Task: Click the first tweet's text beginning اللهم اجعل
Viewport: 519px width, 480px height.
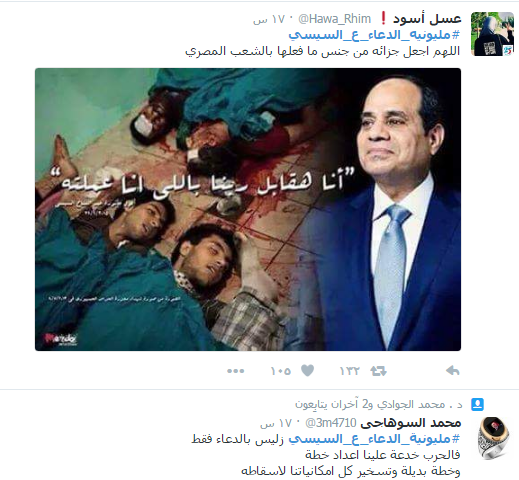Action: click(323, 51)
